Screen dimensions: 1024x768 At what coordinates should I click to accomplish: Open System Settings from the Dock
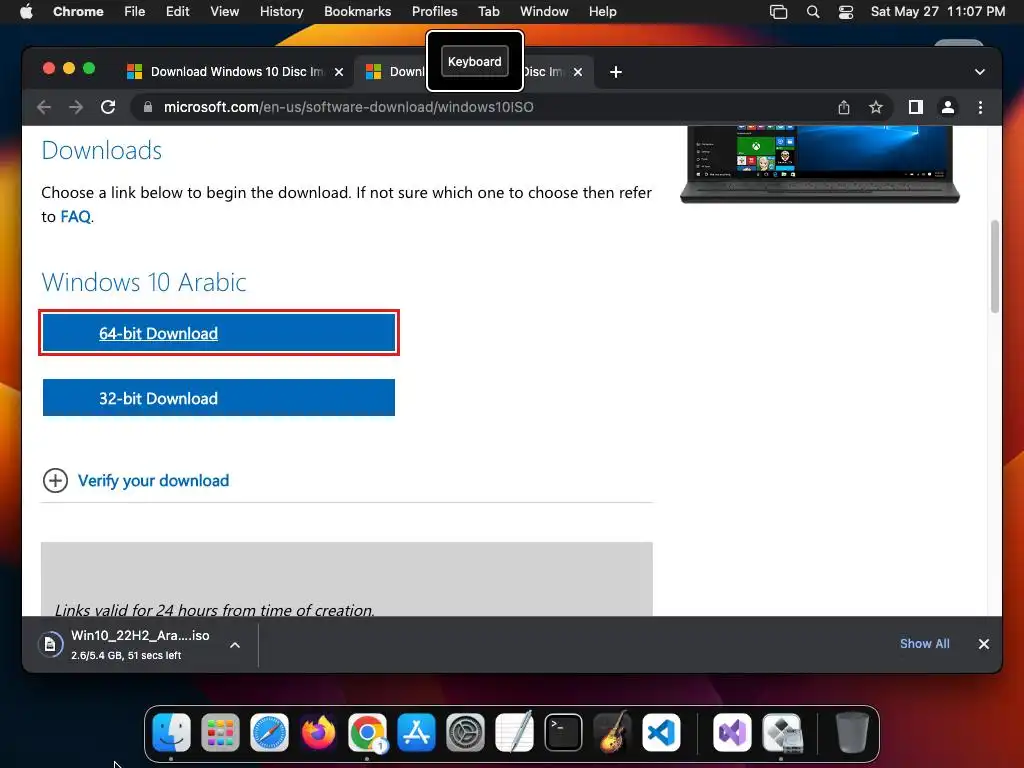point(465,732)
